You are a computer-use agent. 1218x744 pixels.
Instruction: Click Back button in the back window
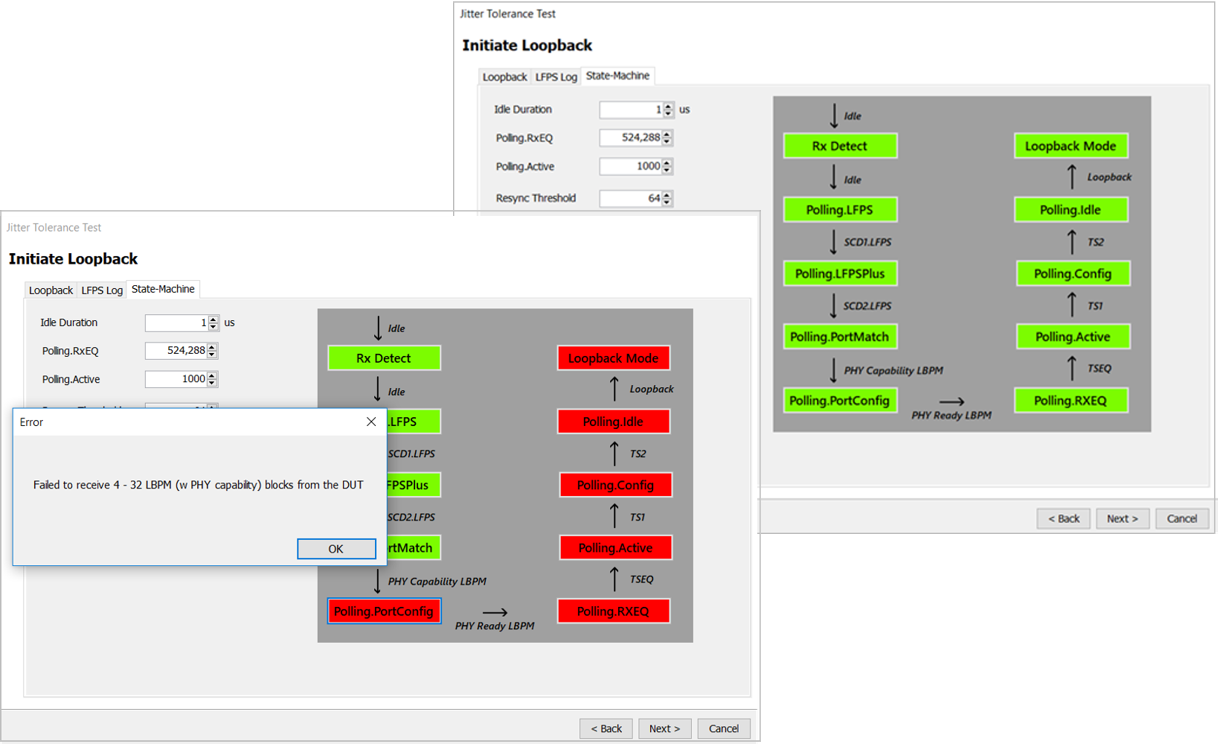(1063, 518)
